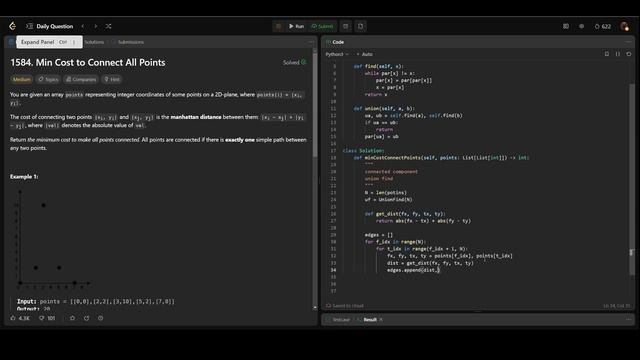Viewport: 640px width, 360px height.
Task: Dislike the problem thumbs-down 101
Action: click(47, 318)
